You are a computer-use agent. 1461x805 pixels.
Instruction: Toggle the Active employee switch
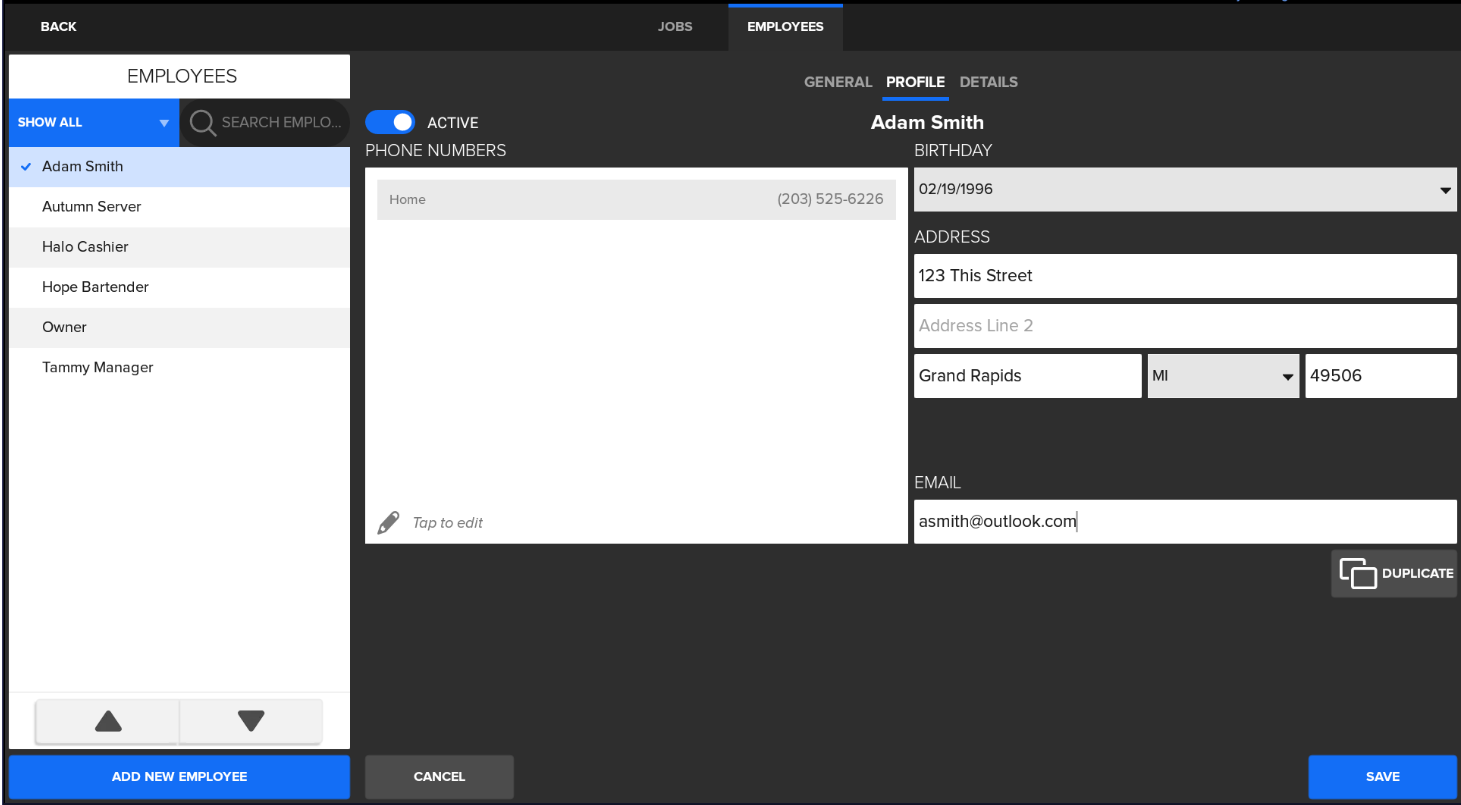click(390, 122)
